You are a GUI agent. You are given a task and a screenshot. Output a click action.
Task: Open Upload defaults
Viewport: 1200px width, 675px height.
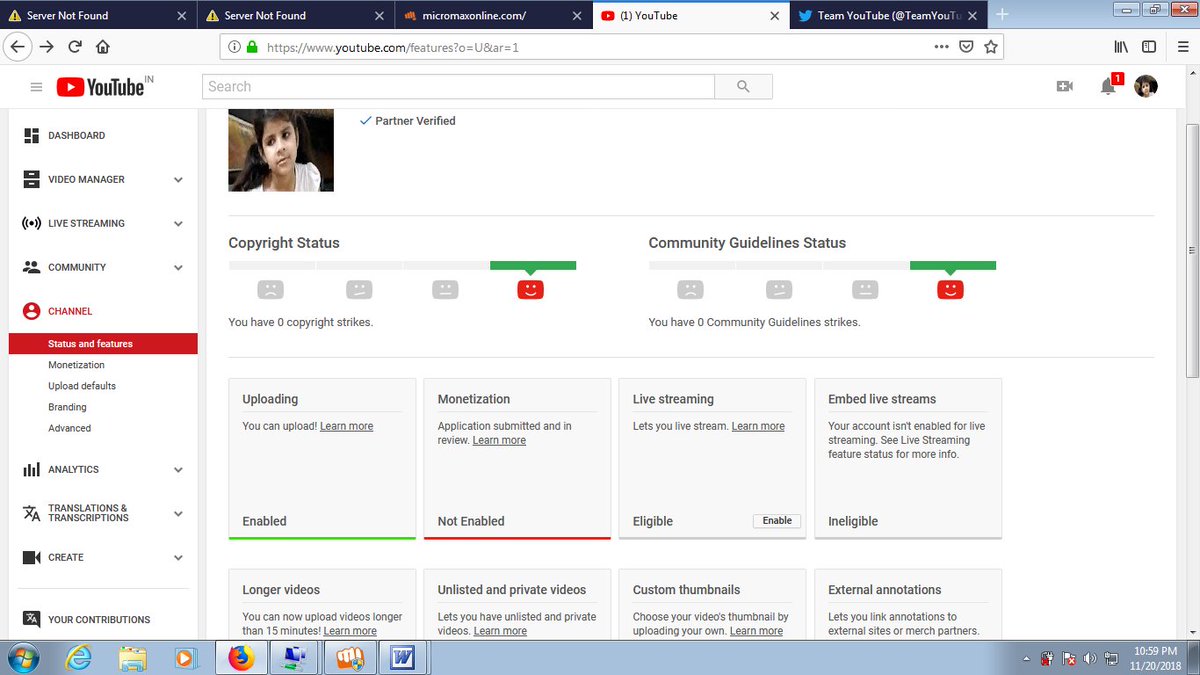coord(82,386)
